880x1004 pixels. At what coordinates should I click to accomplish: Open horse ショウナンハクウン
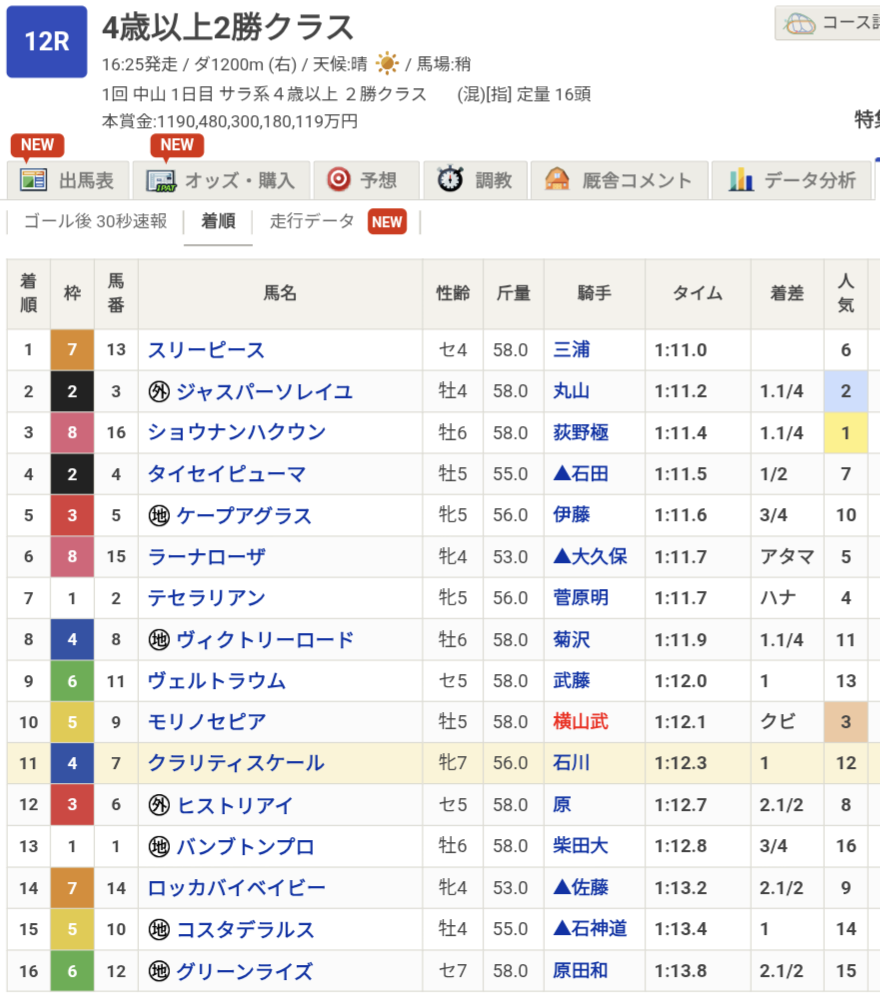[237, 433]
